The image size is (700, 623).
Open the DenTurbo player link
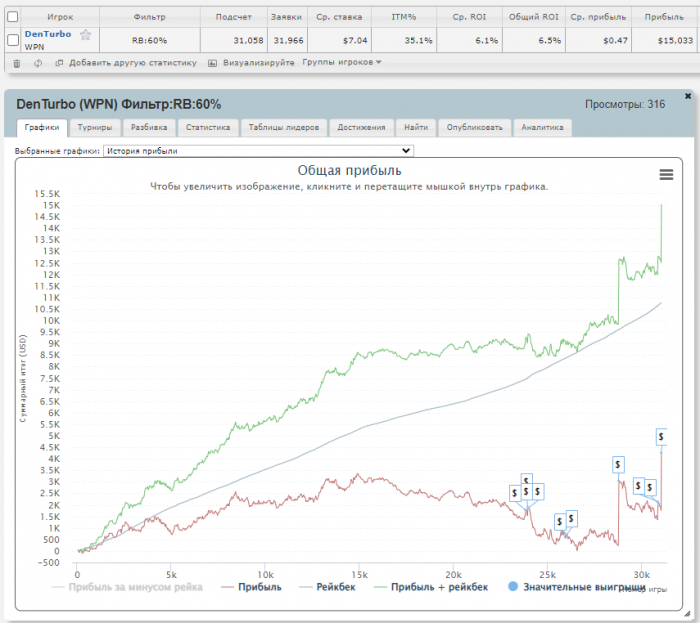pos(48,34)
